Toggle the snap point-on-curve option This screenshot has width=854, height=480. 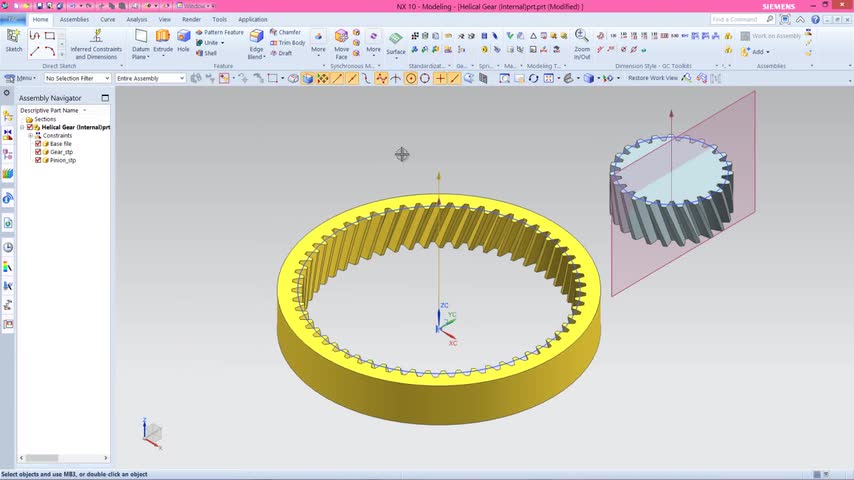coord(454,78)
